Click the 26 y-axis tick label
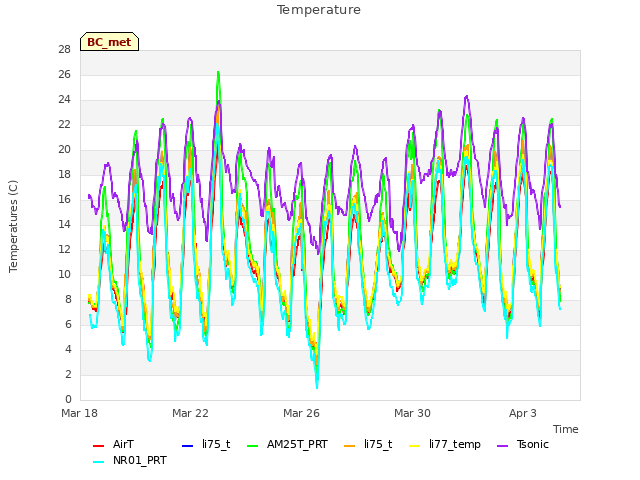This screenshot has height=480, width=640. click(x=64, y=75)
